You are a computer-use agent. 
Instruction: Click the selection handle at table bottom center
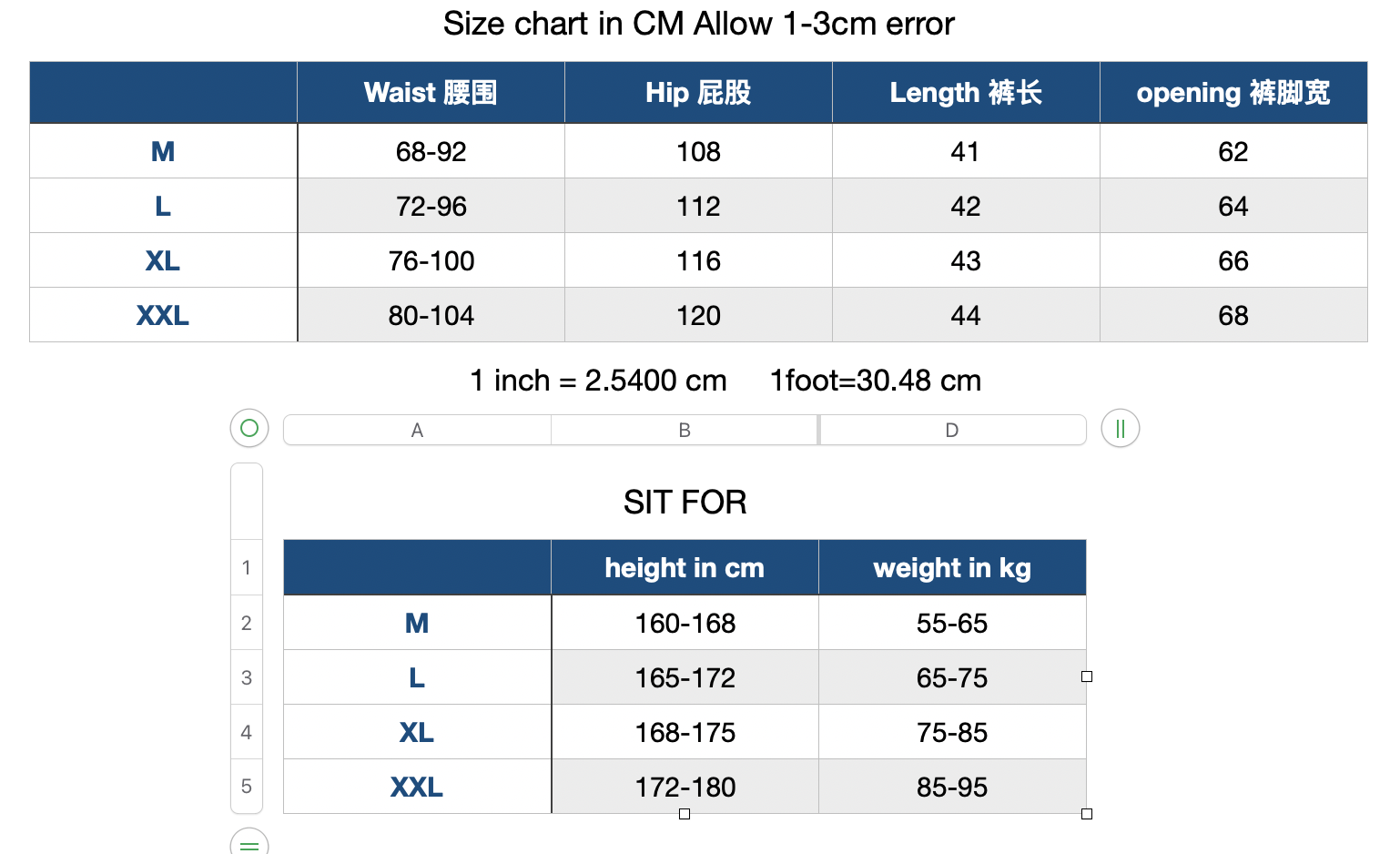(x=685, y=814)
